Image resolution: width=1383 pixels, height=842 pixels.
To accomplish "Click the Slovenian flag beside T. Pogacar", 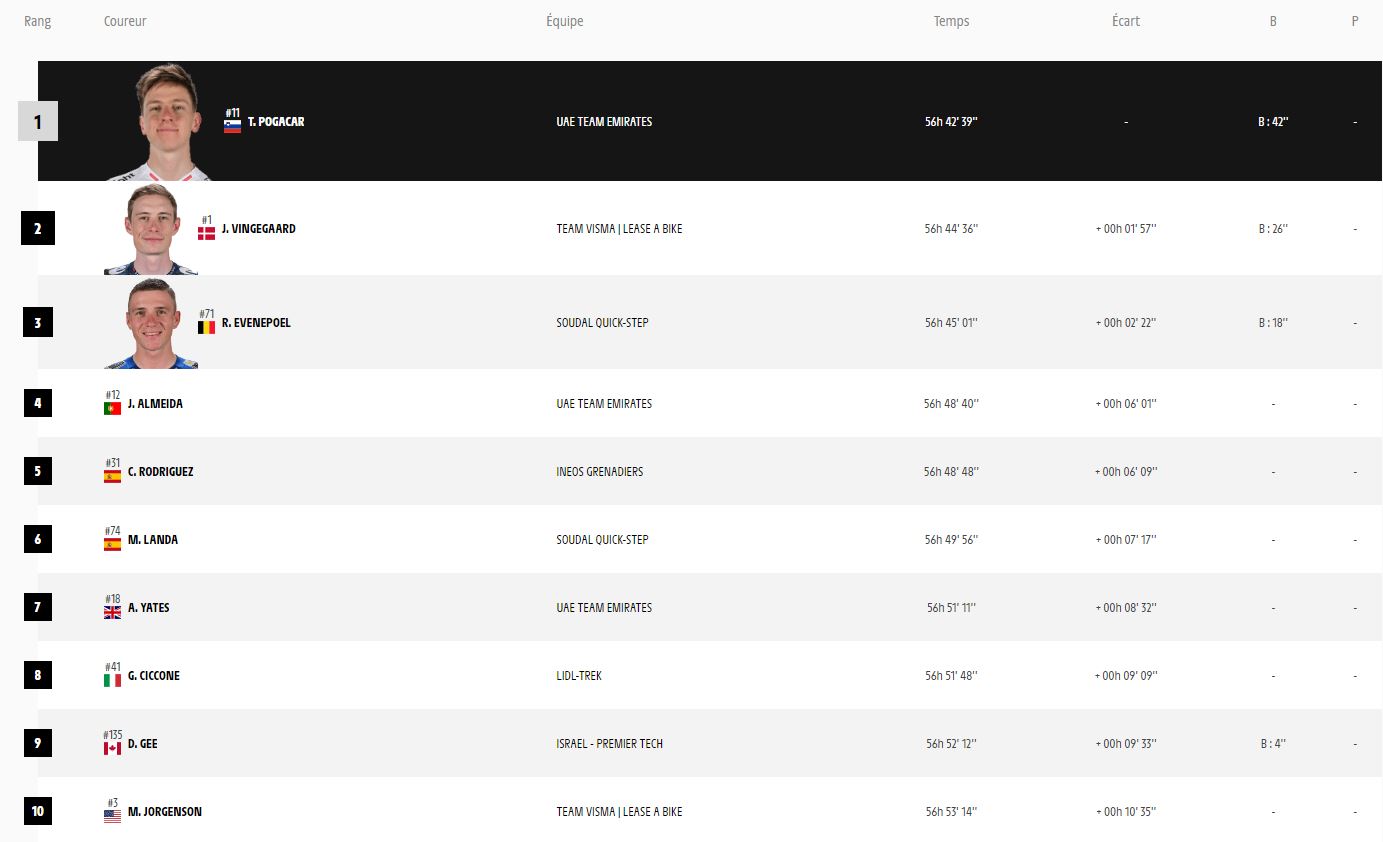I will coord(232,127).
